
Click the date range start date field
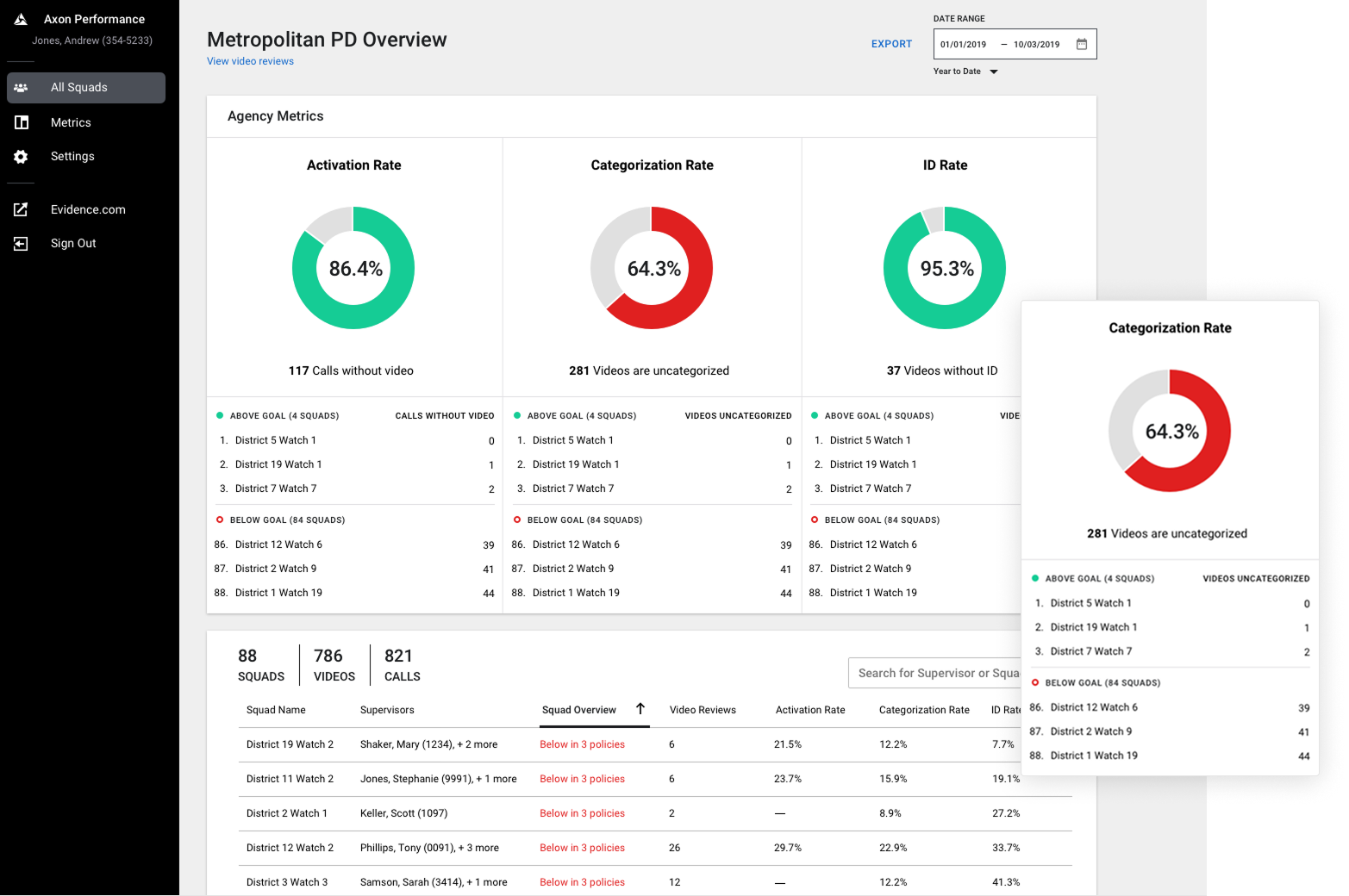(963, 44)
